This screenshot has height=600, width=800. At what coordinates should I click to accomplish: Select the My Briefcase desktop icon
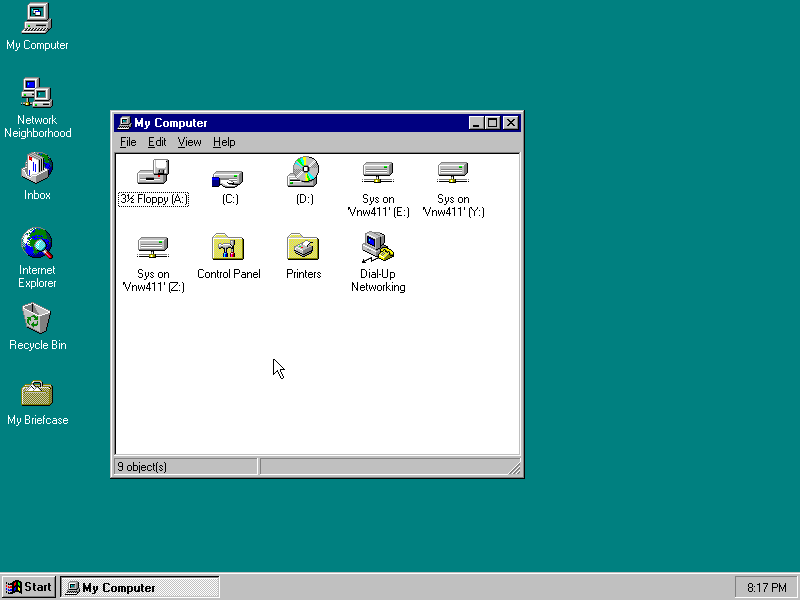(x=37, y=393)
